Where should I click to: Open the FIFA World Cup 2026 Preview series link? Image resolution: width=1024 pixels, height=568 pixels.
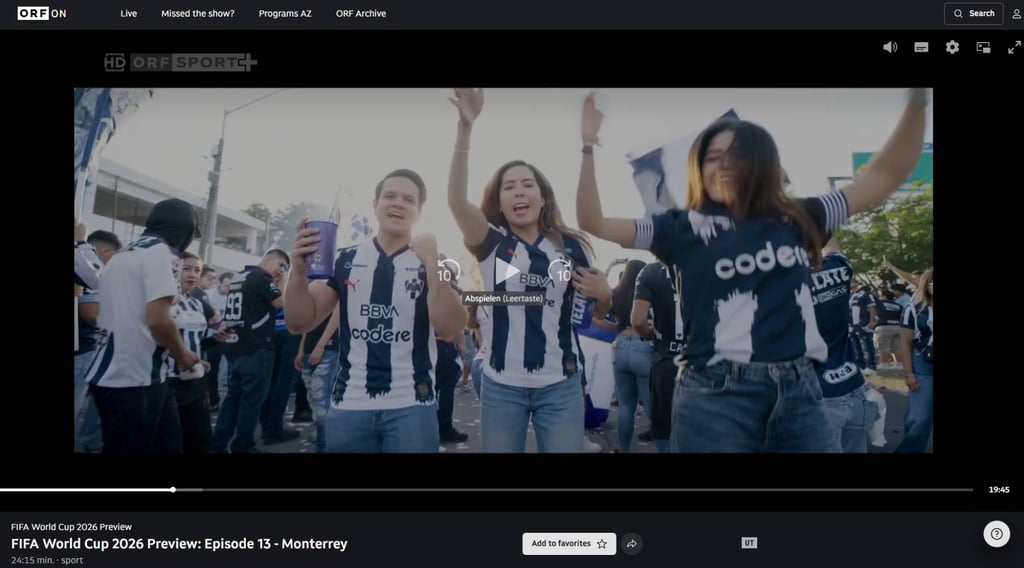coord(71,527)
